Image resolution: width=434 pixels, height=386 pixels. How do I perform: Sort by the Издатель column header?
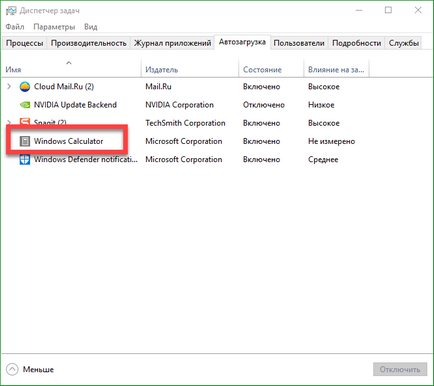(190, 68)
